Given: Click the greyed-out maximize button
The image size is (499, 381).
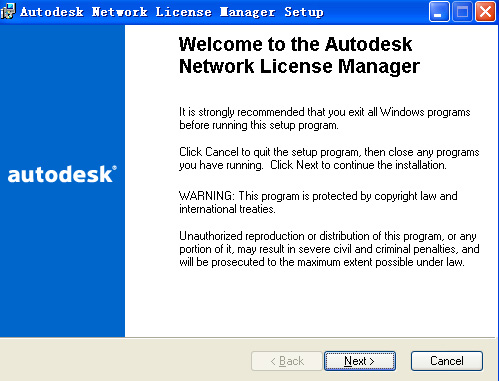Looking at the screenshot, I should point(462,12).
